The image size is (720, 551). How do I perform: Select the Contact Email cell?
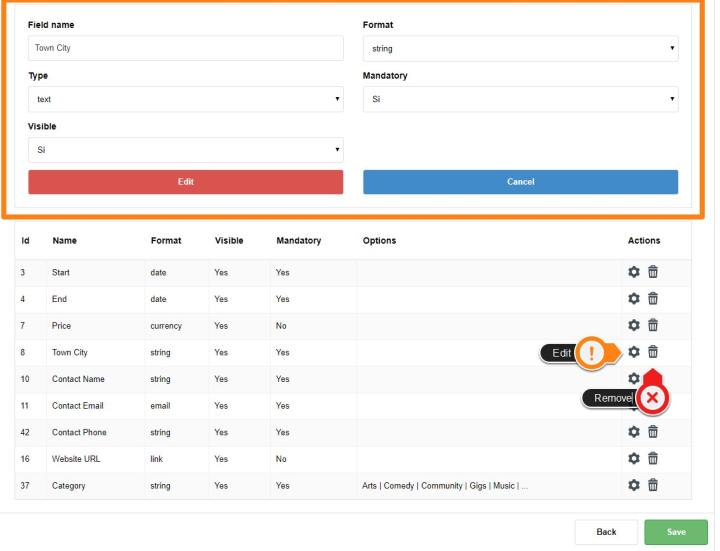78,405
